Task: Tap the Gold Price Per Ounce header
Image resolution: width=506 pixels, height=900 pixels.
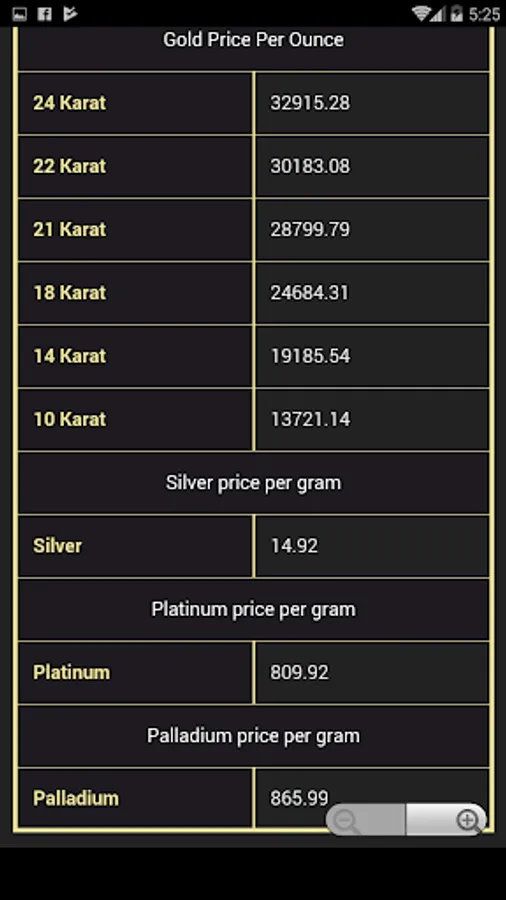Action: tap(254, 40)
